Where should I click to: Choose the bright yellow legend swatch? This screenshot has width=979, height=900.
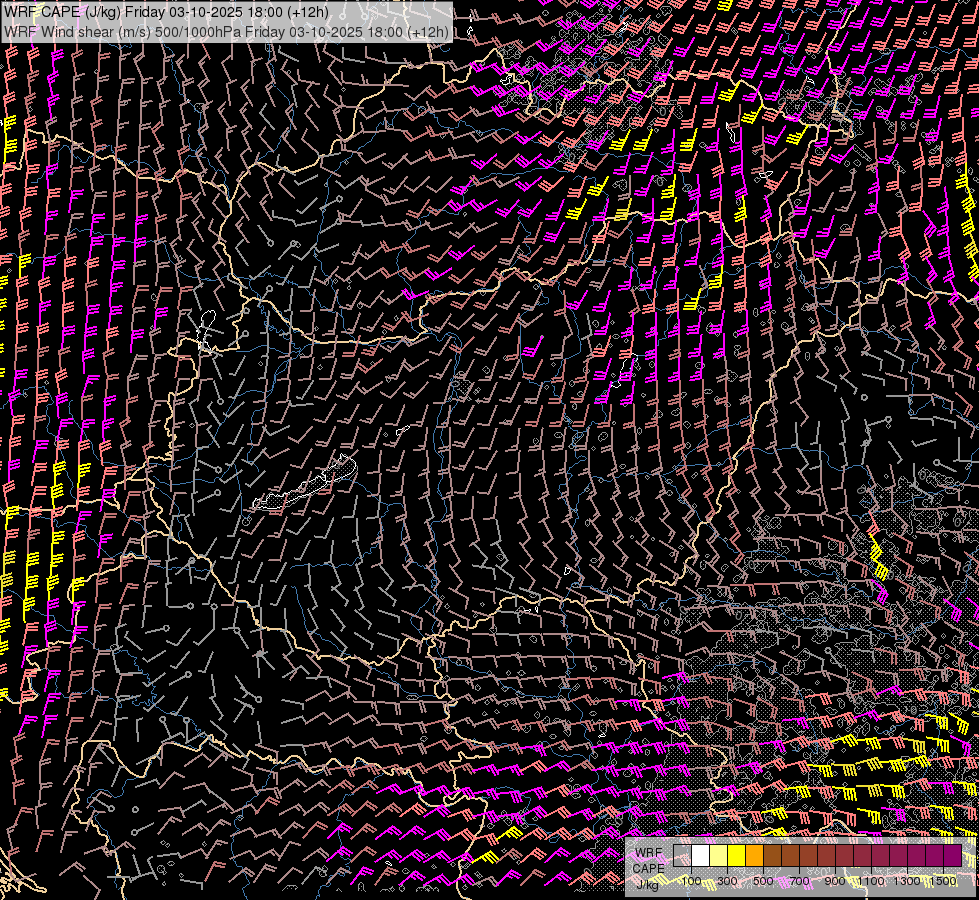737,856
